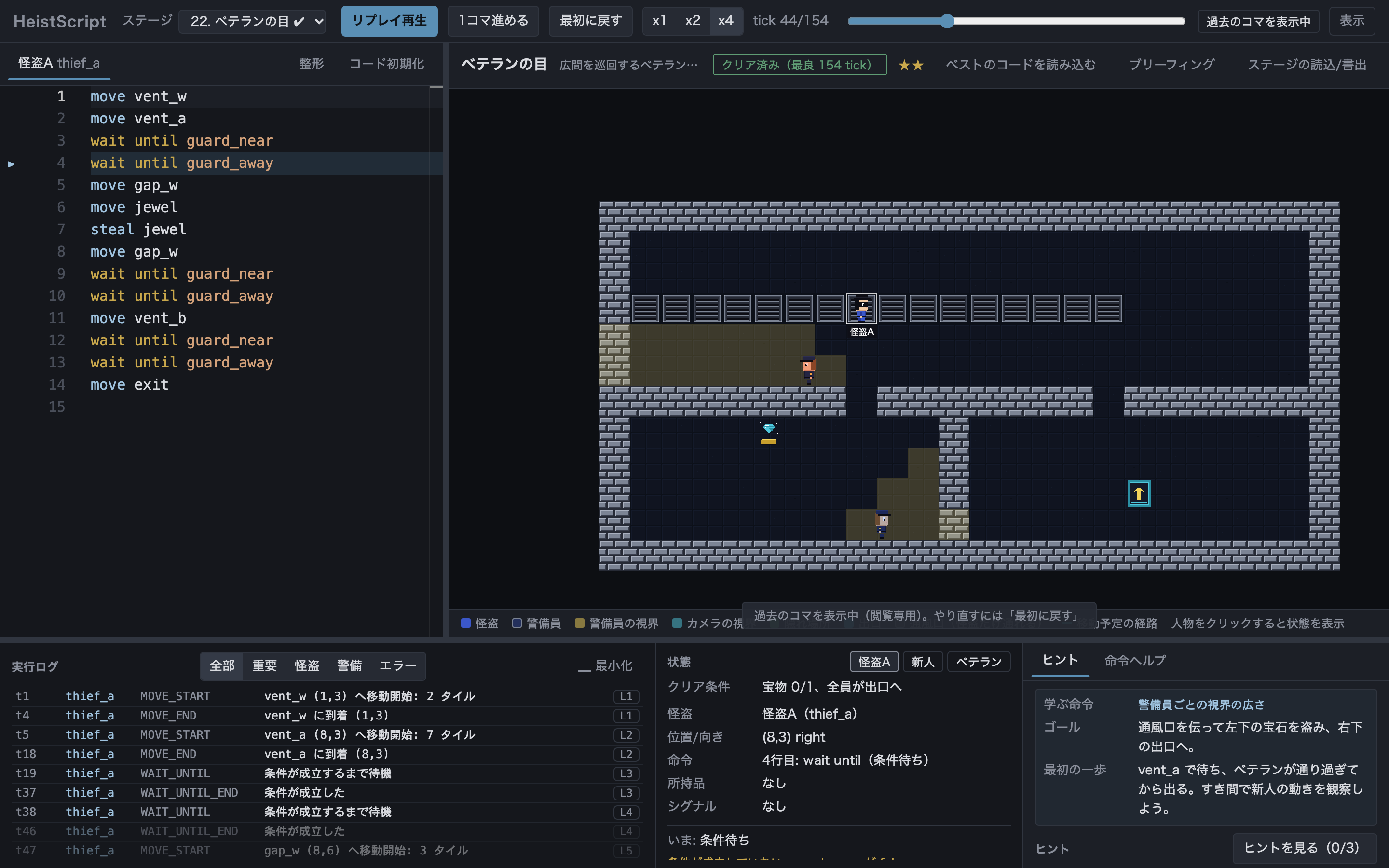This screenshot has width=1389, height=868.
Task: Filter the log by エラー
Action: [x=398, y=666]
